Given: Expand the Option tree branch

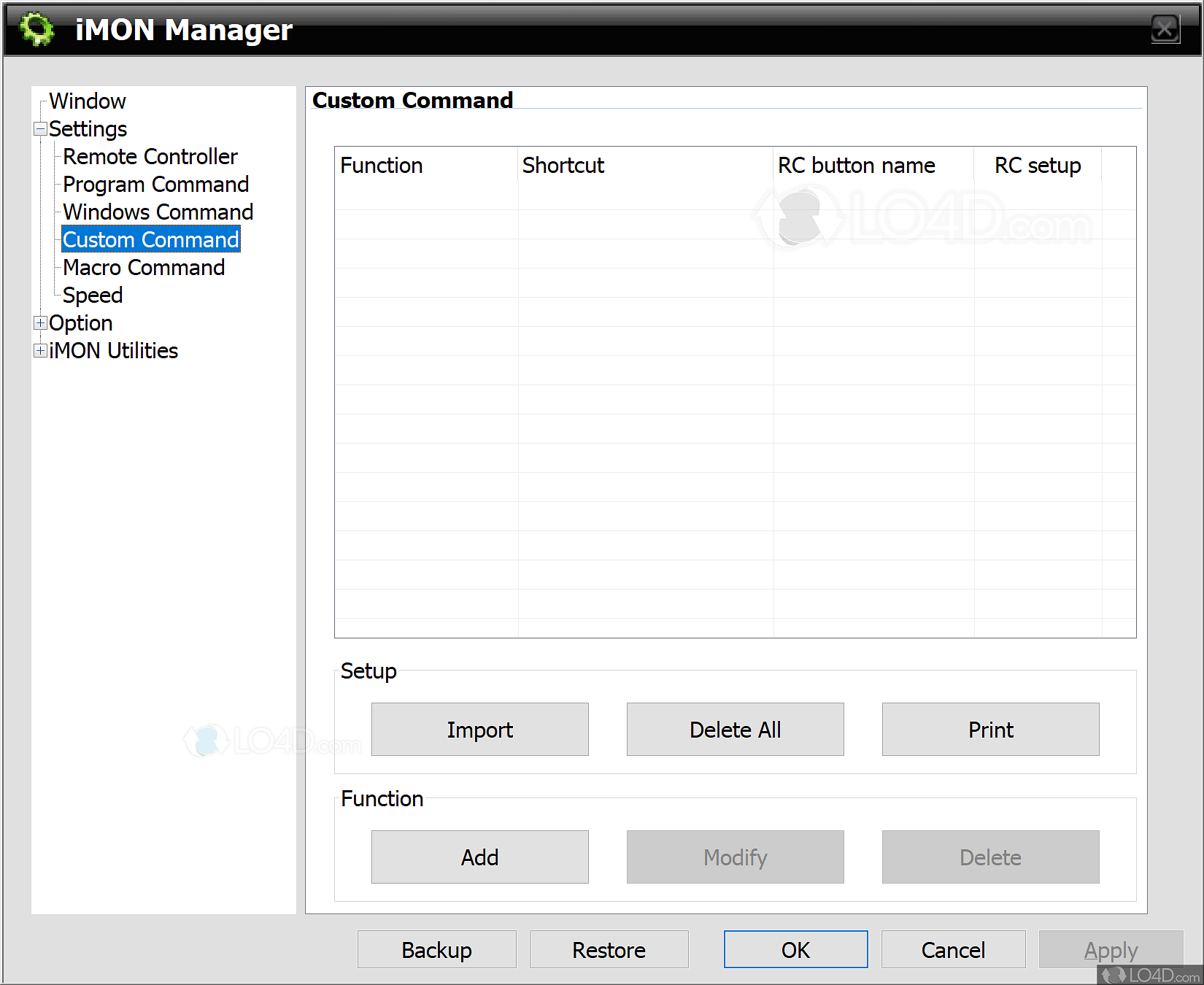Looking at the screenshot, I should click(40, 323).
